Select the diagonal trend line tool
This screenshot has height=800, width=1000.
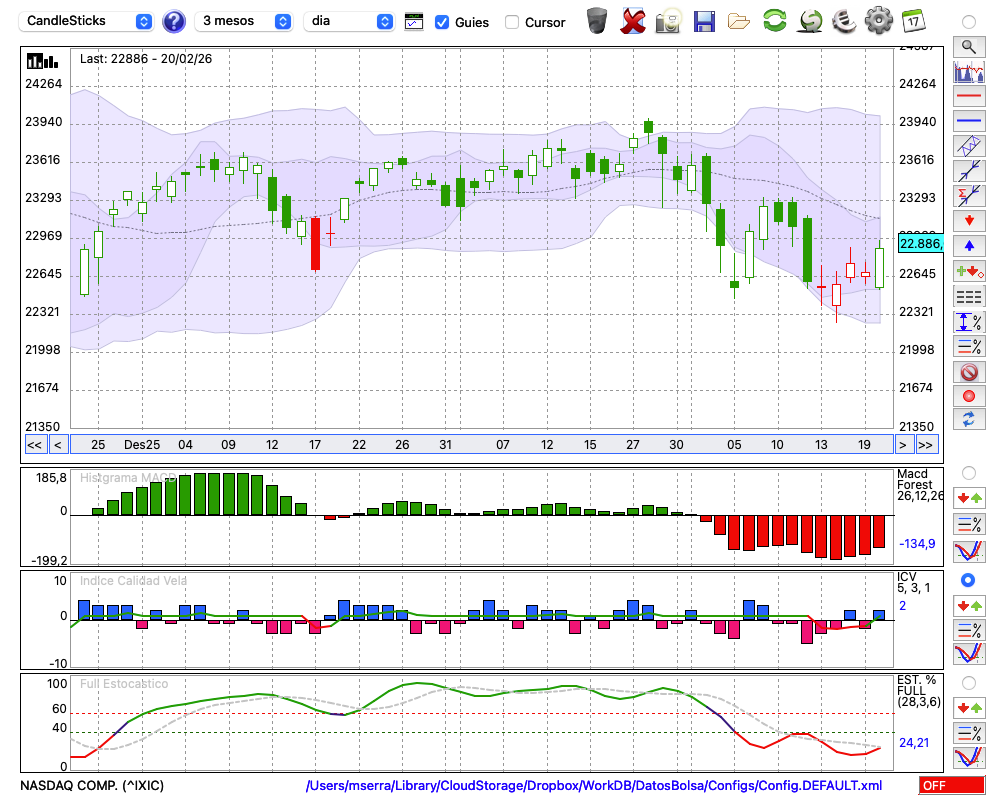tap(969, 171)
